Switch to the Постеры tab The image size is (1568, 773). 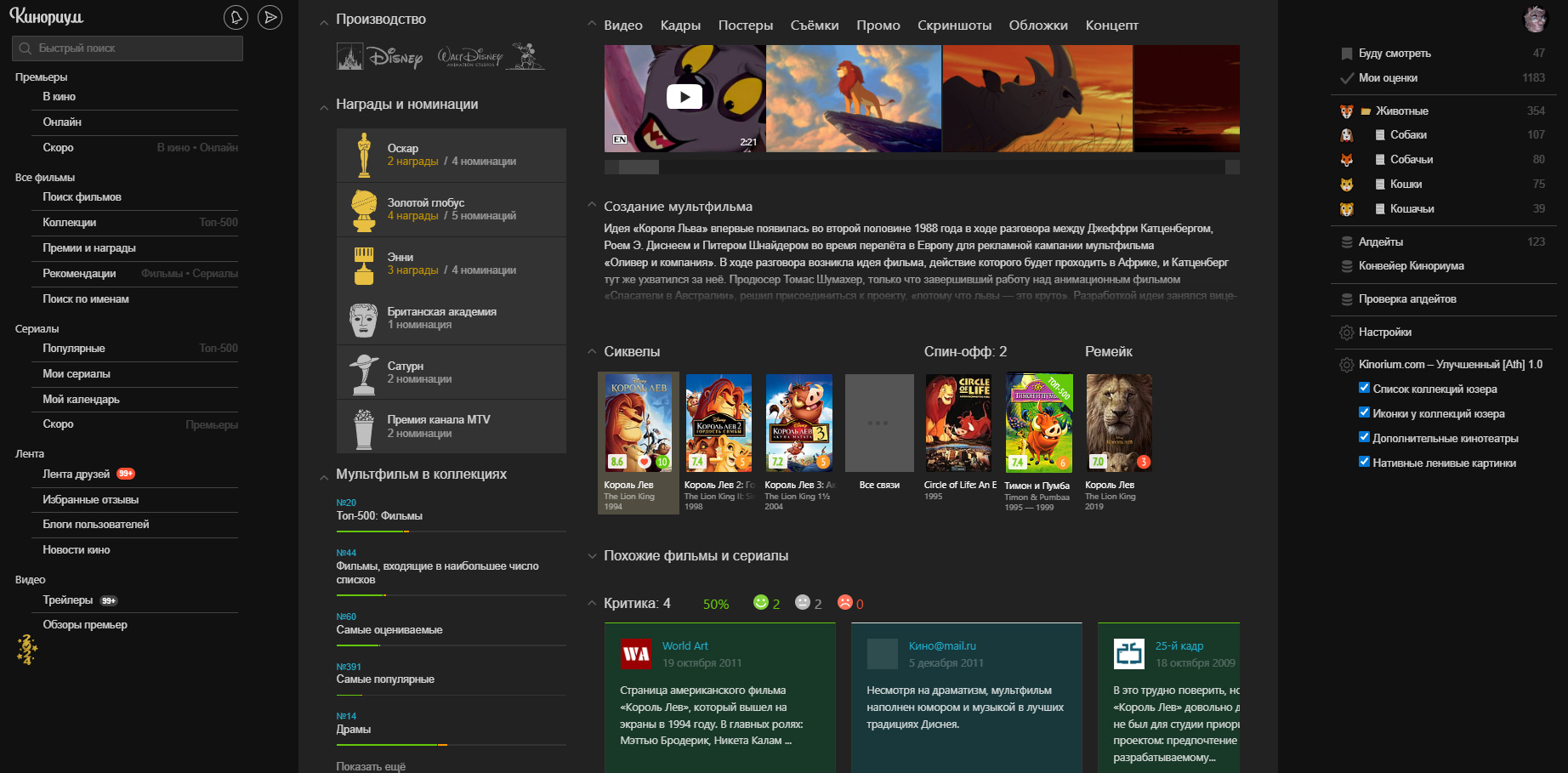coord(746,26)
